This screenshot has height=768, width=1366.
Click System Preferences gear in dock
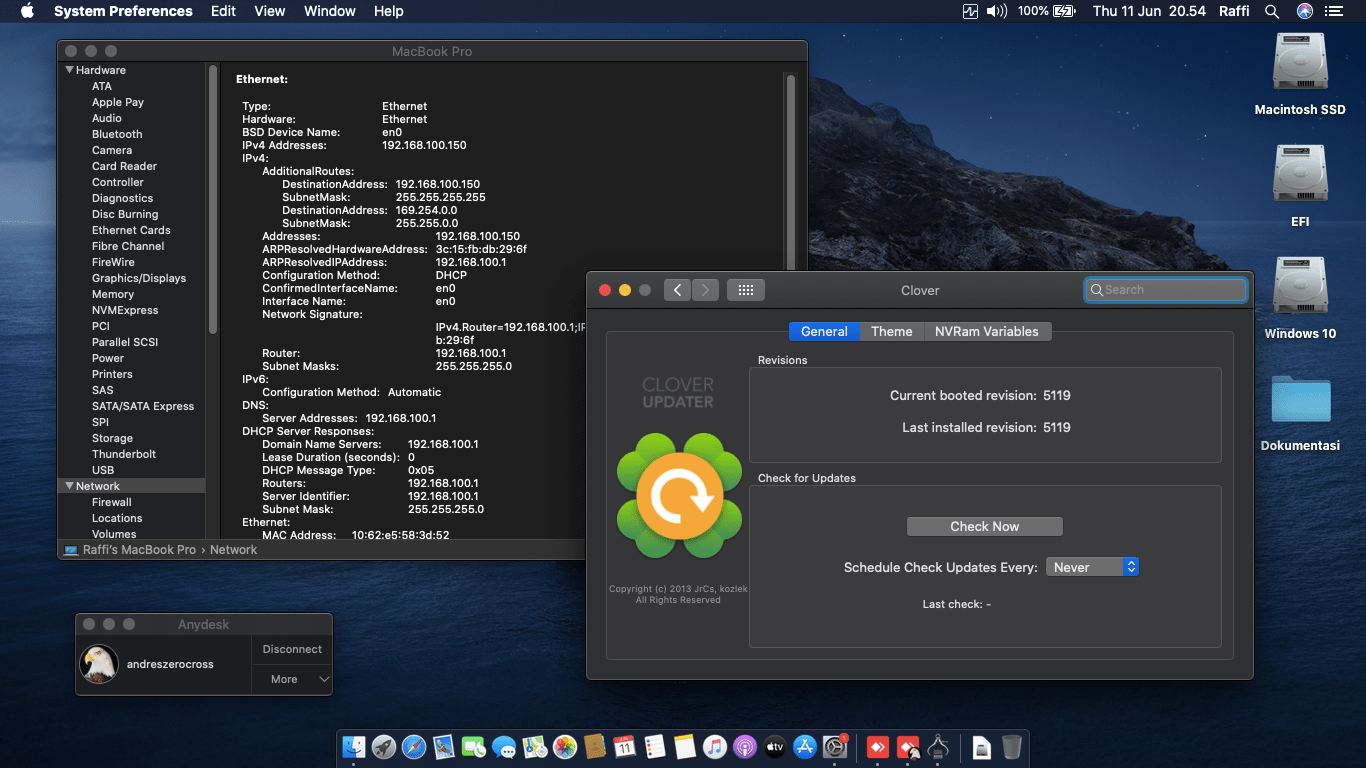coord(835,747)
